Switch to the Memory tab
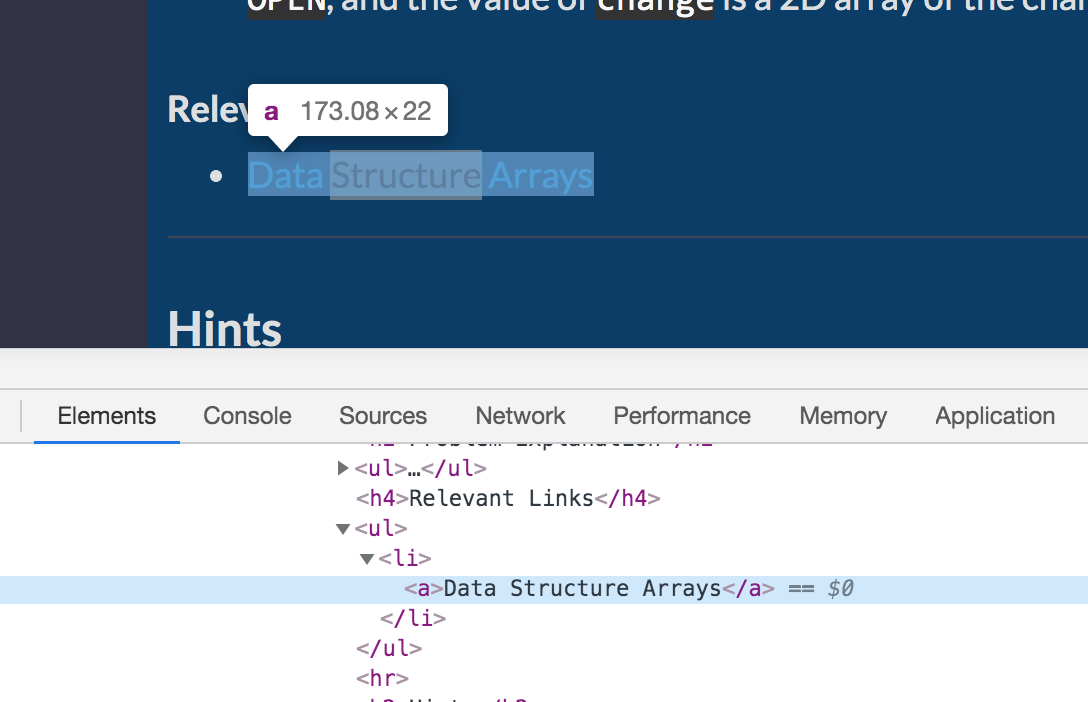The width and height of the screenshot is (1088, 702). pyautogui.click(x=843, y=416)
